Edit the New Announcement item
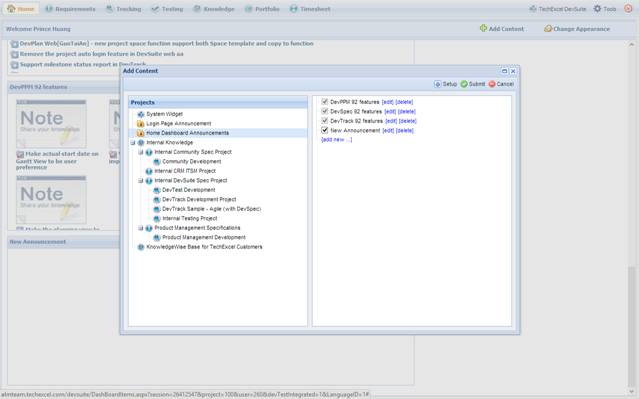The width and height of the screenshot is (639, 399). click(388, 131)
